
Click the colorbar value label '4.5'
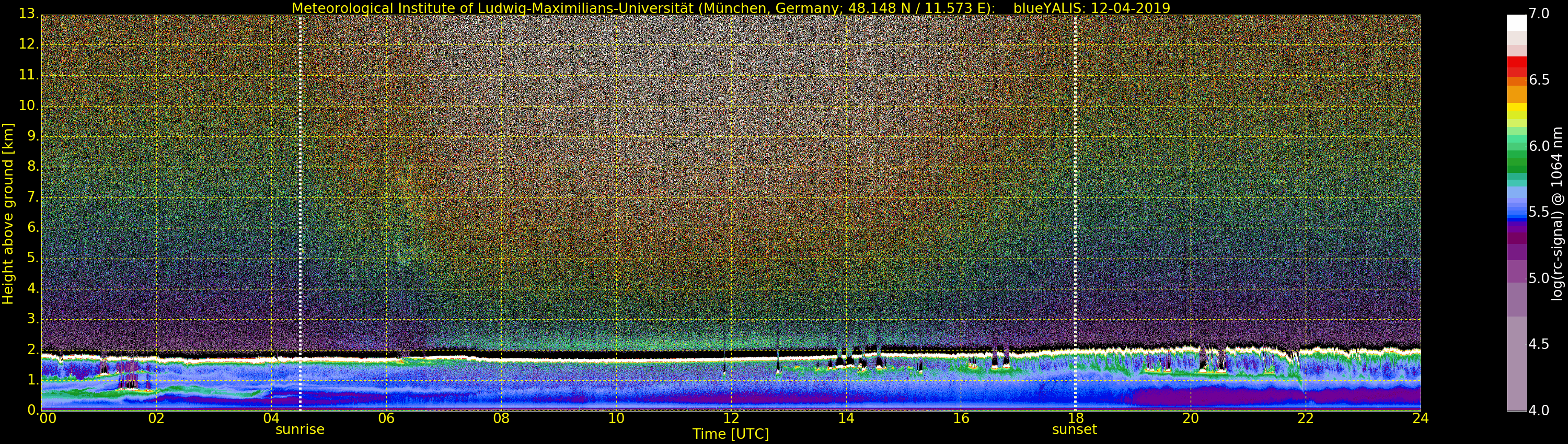tap(1539, 344)
